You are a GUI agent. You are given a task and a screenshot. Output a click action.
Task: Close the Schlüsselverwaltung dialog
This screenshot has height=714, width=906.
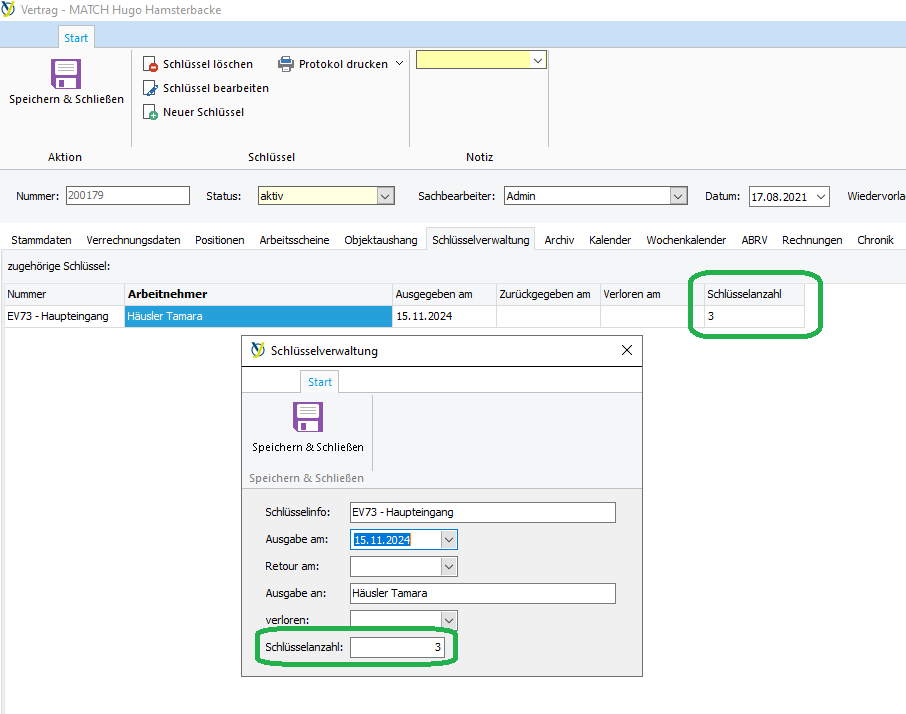(x=627, y=351)
